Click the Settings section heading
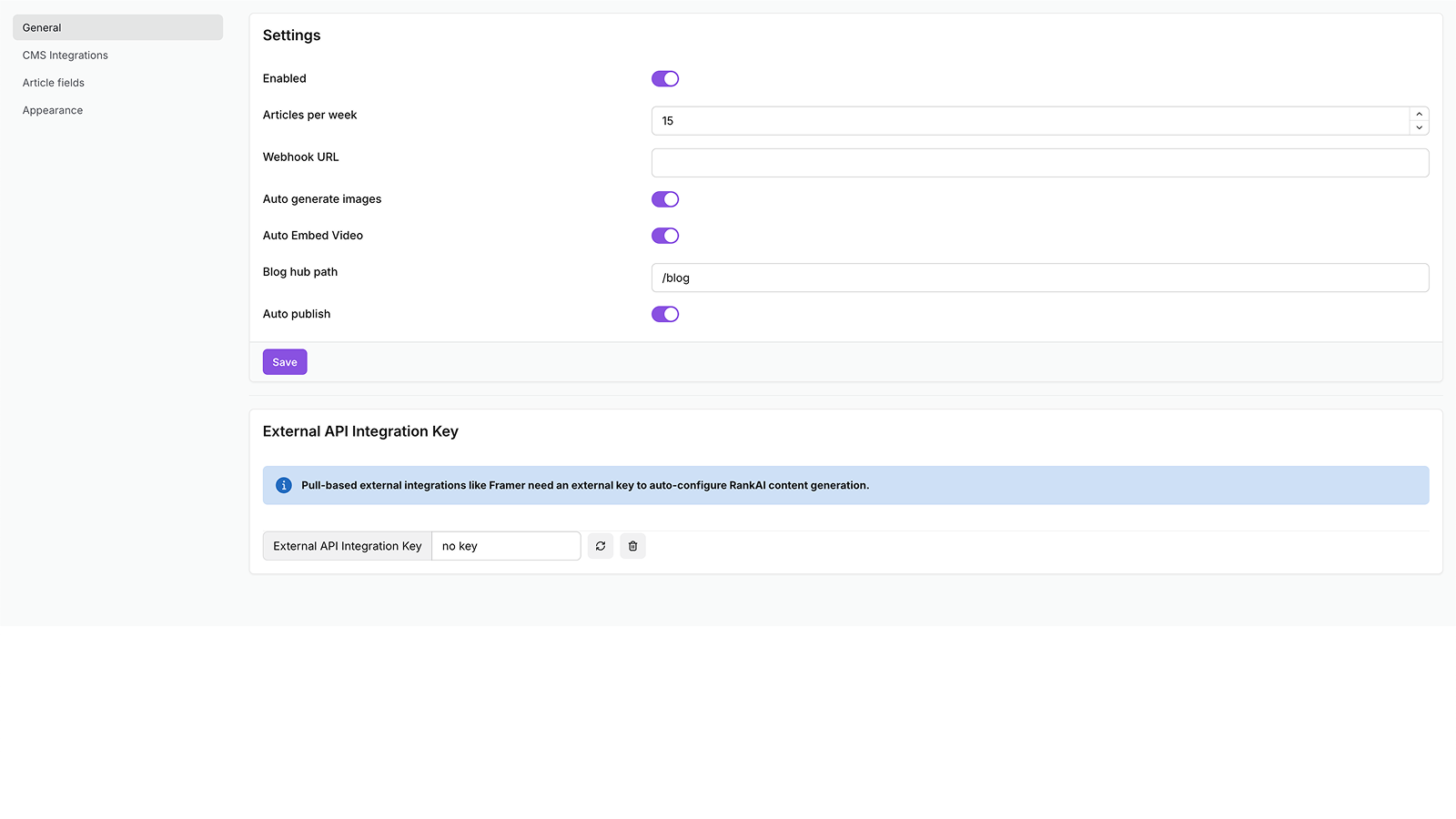 291,35
